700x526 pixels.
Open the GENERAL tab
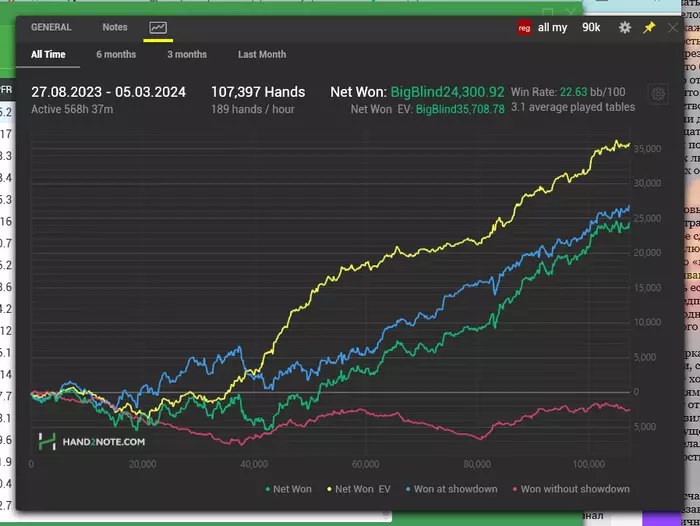51,27
